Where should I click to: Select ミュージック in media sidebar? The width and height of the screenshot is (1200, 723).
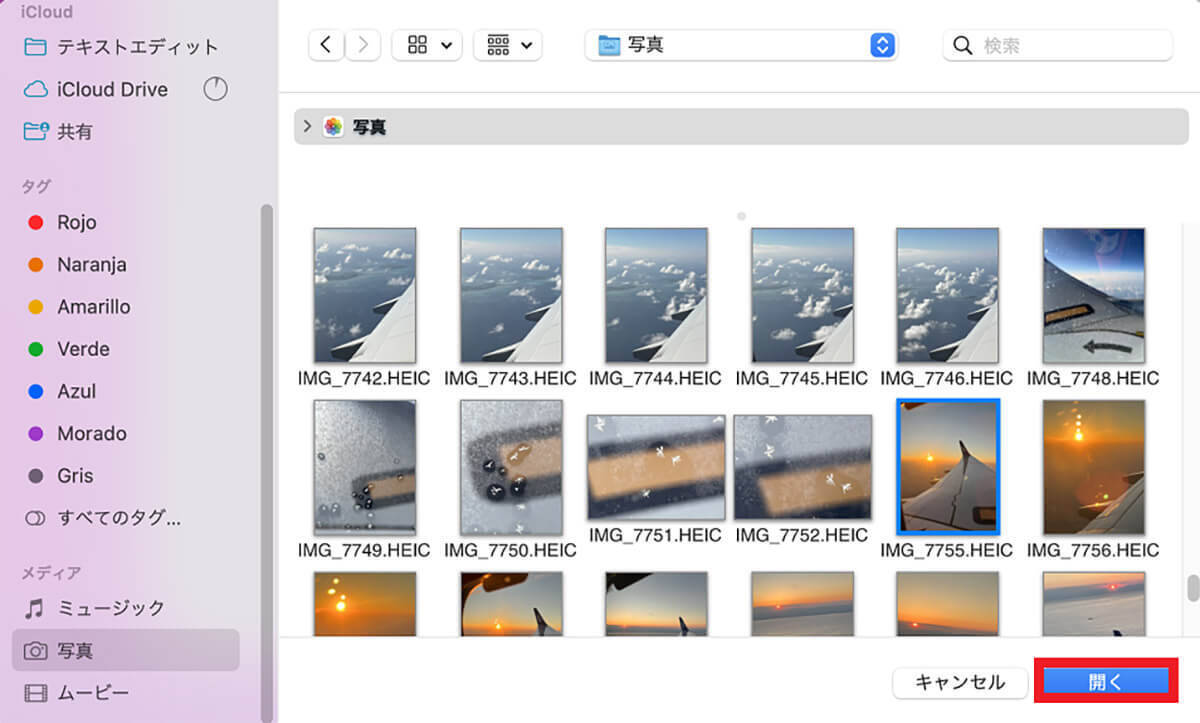coord(110,608)
